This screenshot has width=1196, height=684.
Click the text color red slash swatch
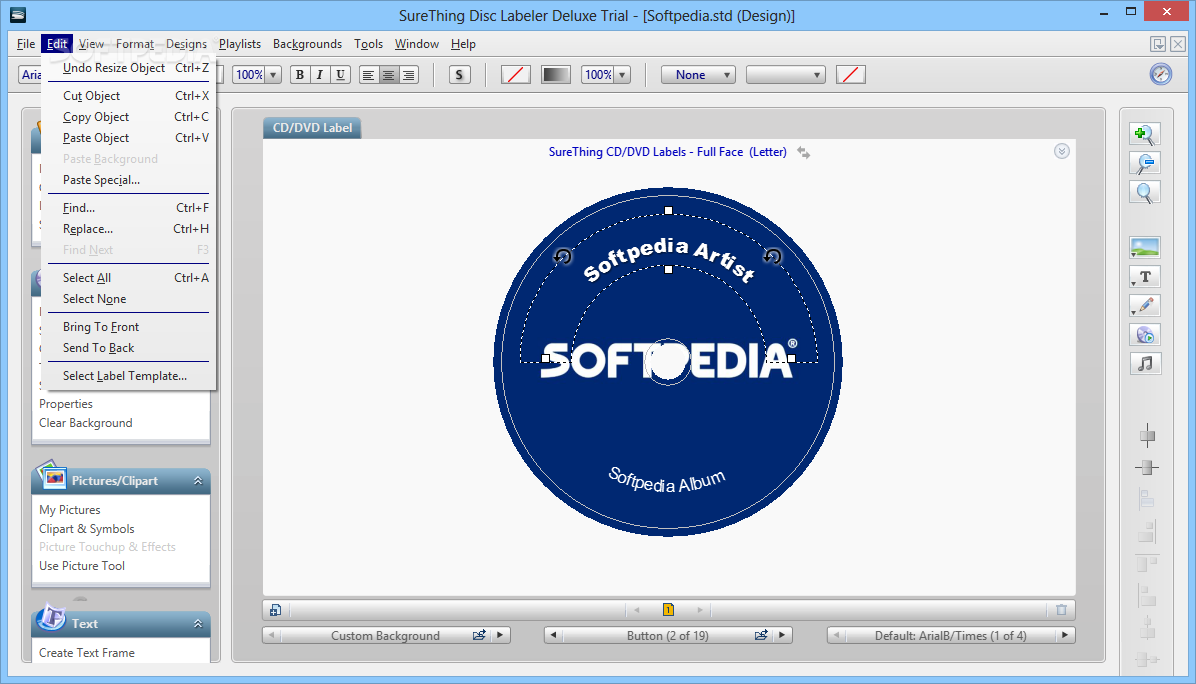click(x=516, y=75)
